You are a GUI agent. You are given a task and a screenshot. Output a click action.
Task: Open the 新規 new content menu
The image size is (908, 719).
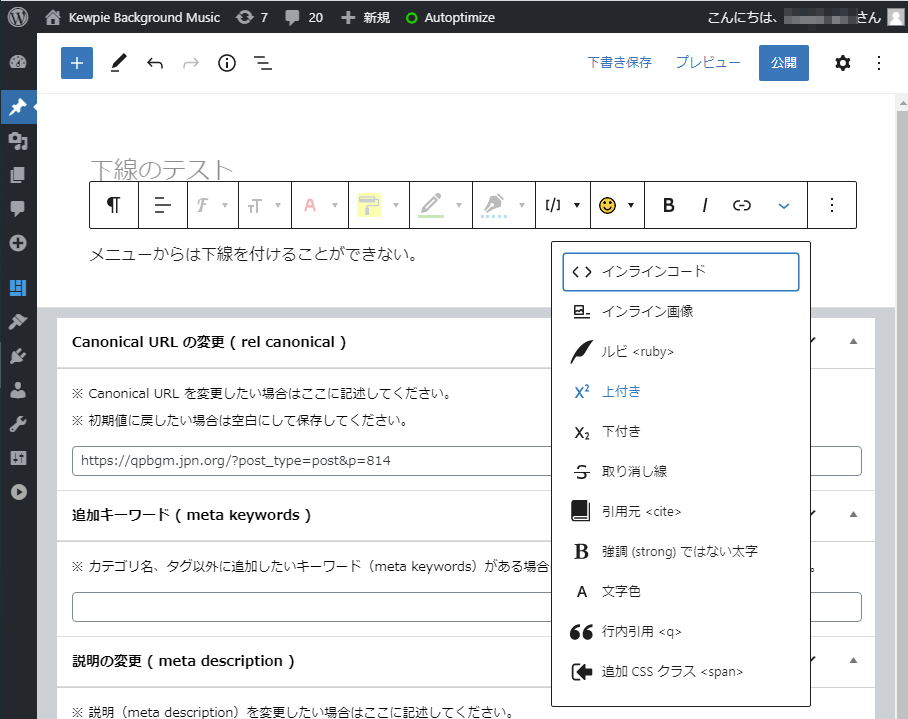click(365, 17)
